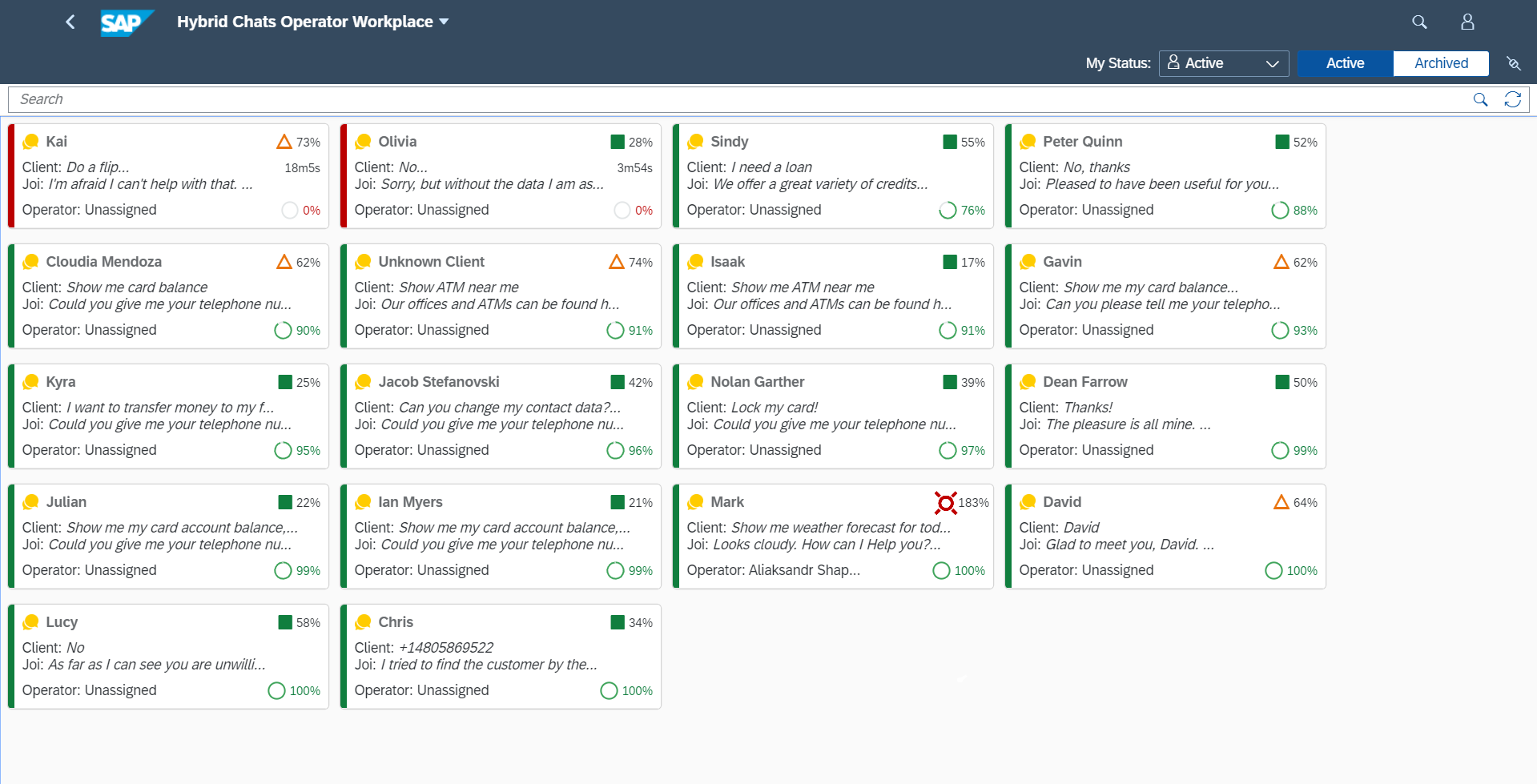Click the chat bubble icon next to Sindy

696,142
